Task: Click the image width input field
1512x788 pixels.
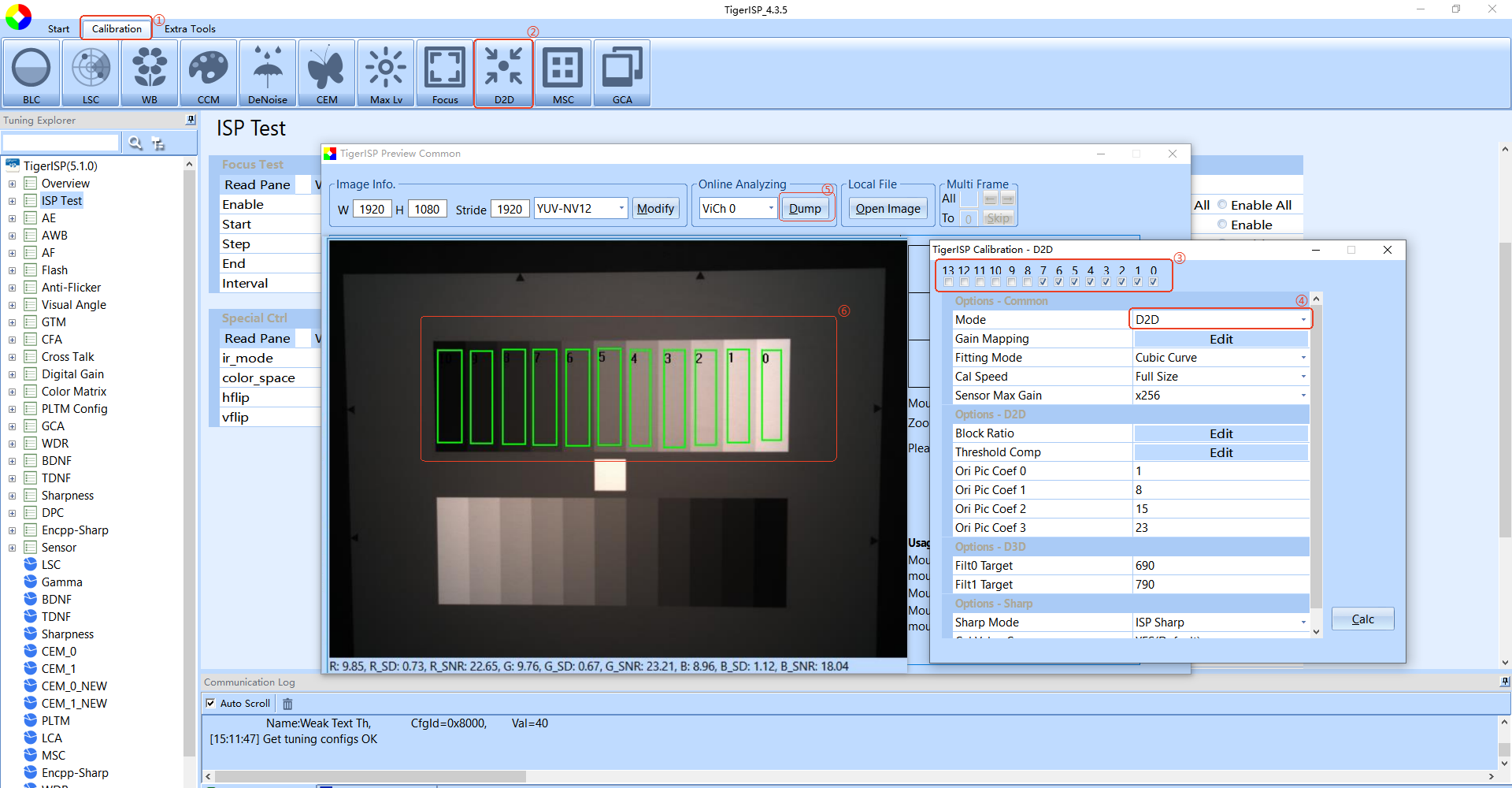Action: pyautogui.click(x=372, y=209)
